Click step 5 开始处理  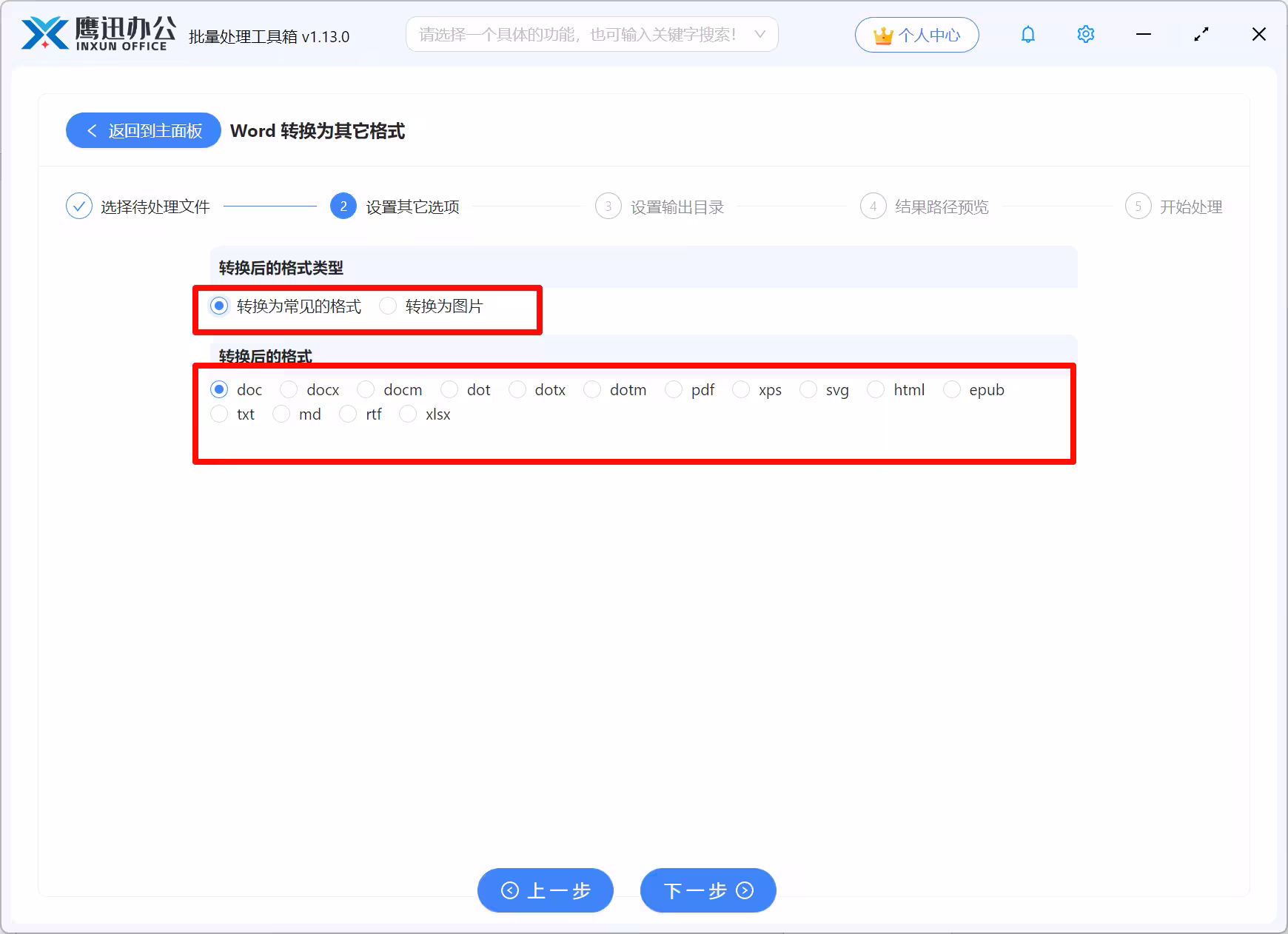point(1138,206)
